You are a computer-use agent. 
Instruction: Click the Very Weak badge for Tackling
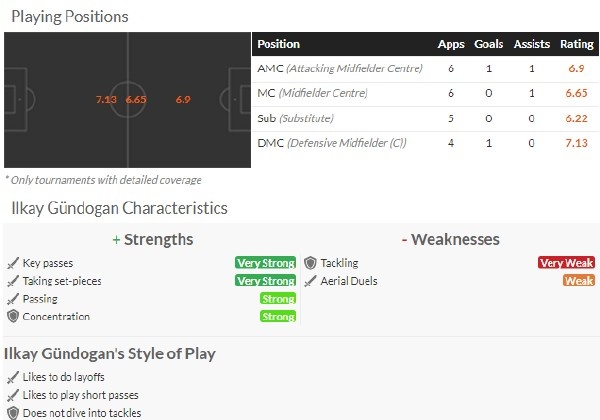pyautogui.click(x=566, y=263)
